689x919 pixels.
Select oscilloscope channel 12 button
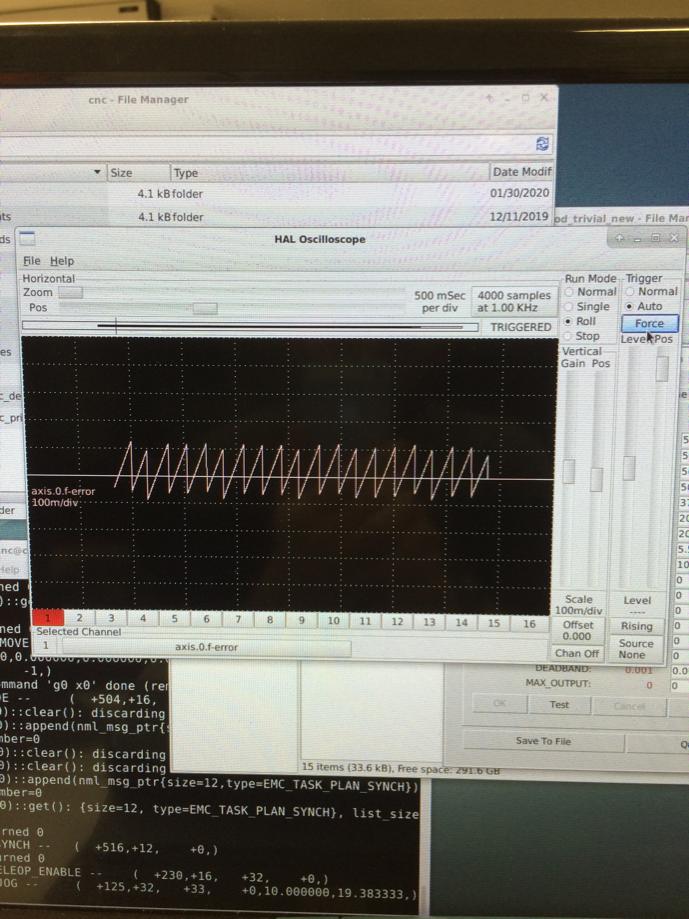coord(397,621)
